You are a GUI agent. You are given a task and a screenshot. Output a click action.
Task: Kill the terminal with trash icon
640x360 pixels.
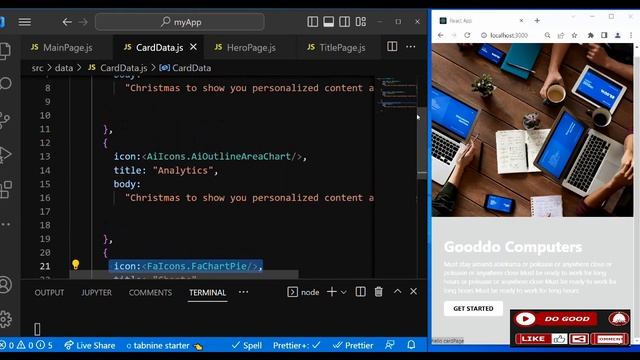(x=379, y=292)
